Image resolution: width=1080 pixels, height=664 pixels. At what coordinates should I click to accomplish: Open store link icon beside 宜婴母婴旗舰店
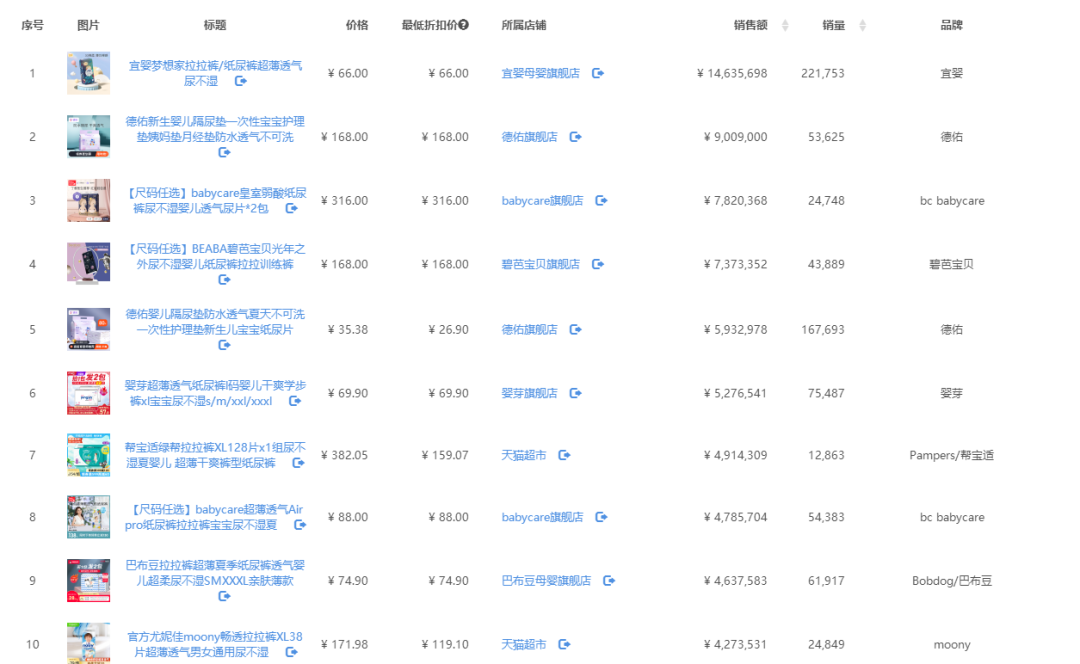point(598,73)
